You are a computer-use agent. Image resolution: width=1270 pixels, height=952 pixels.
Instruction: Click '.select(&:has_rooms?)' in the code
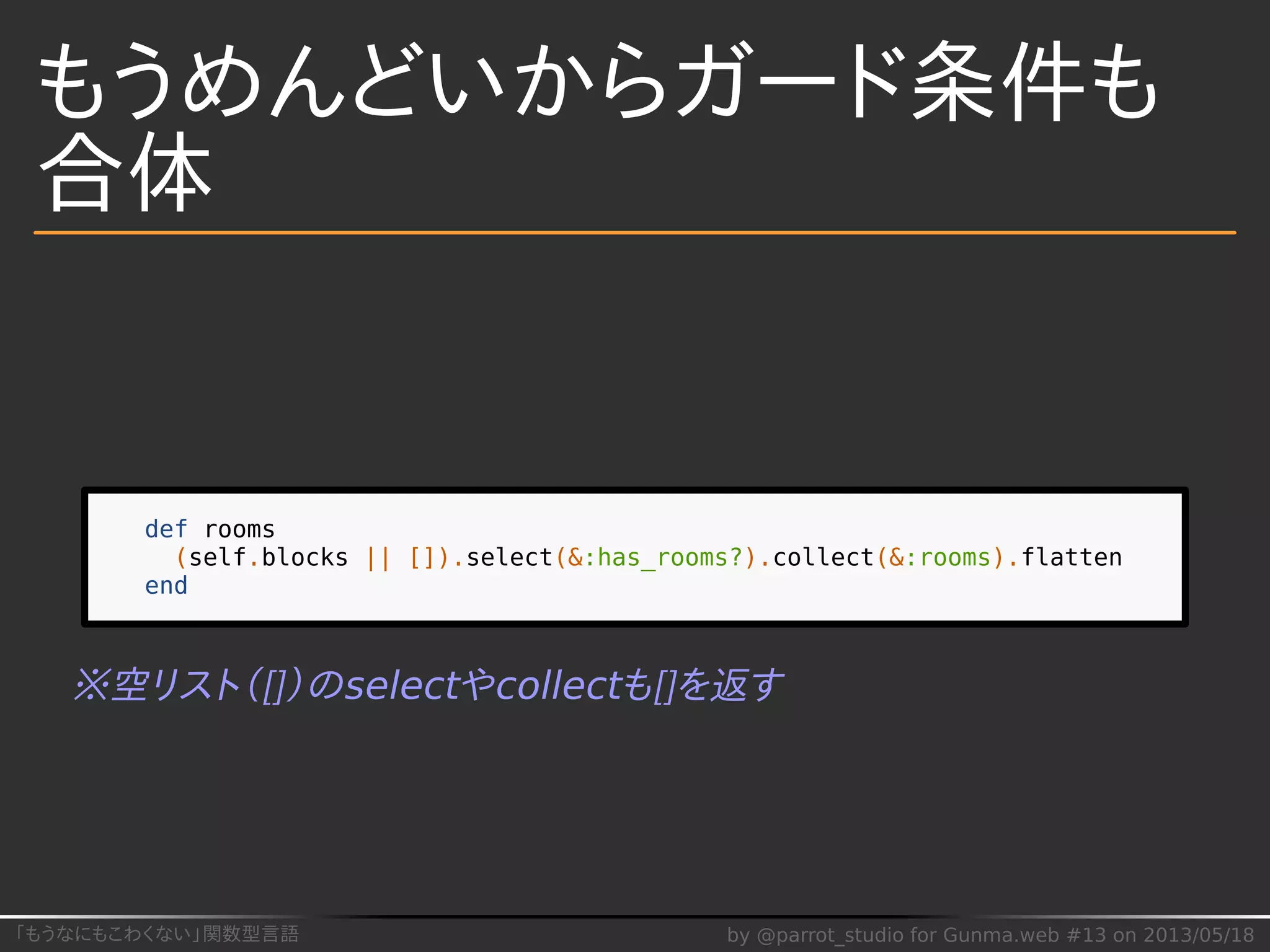[605, 557]
